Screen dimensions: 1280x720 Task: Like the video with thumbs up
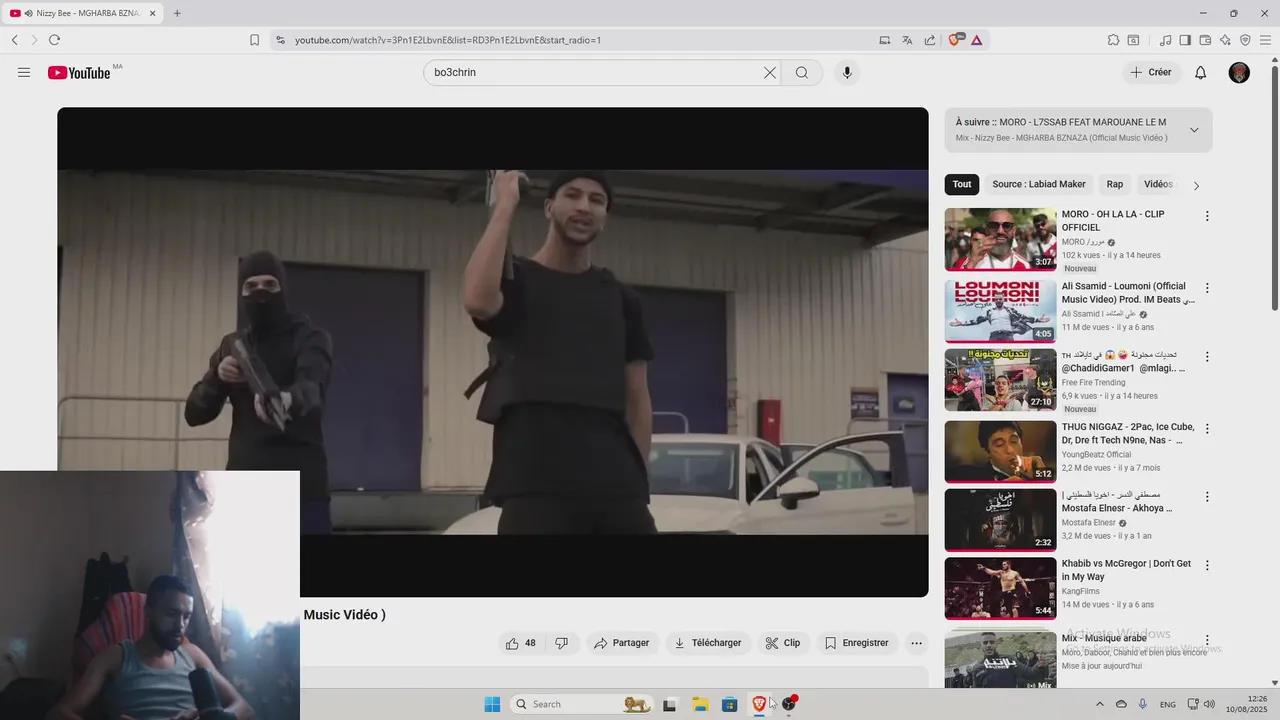521,643
